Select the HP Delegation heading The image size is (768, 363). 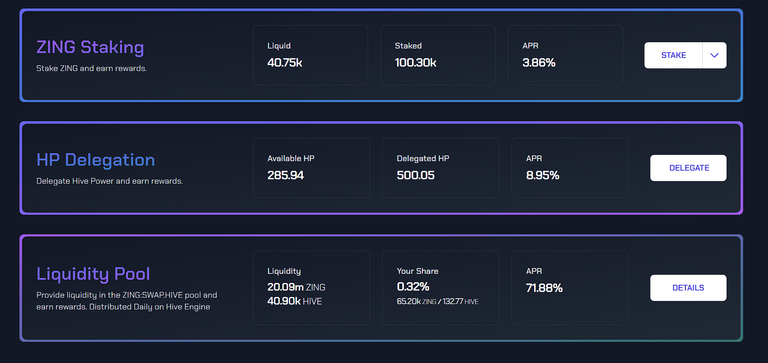coord(96,160)
